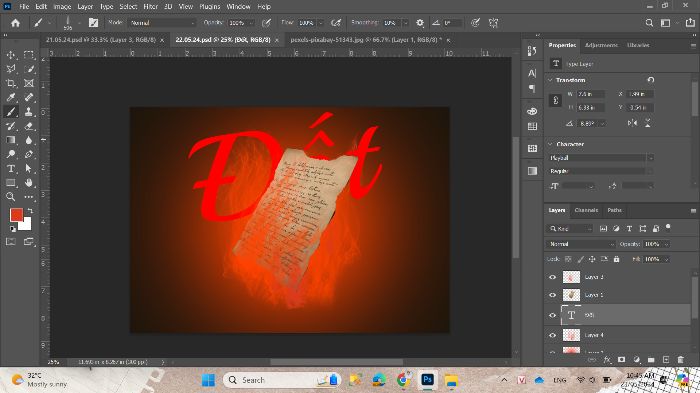Viewport: 700px width, 393px height.
Task: Open symmetry paint butterfly options
Action: [493, 23]
